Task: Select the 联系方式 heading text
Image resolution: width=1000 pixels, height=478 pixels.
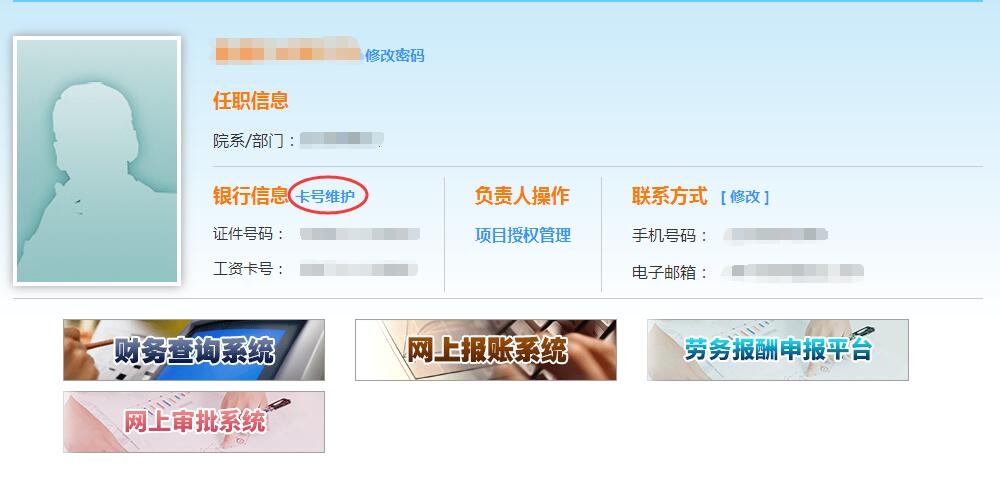Action: tap(670, 196)
